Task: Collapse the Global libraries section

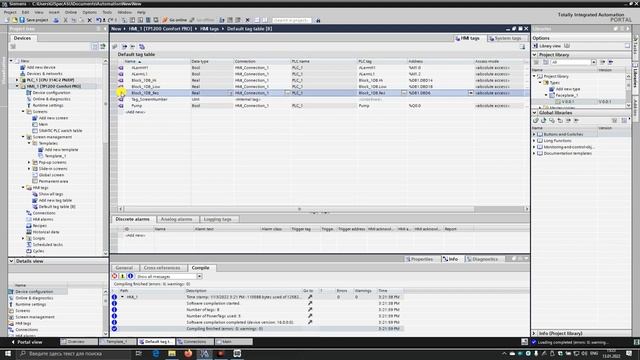Action: click(535, 113)
